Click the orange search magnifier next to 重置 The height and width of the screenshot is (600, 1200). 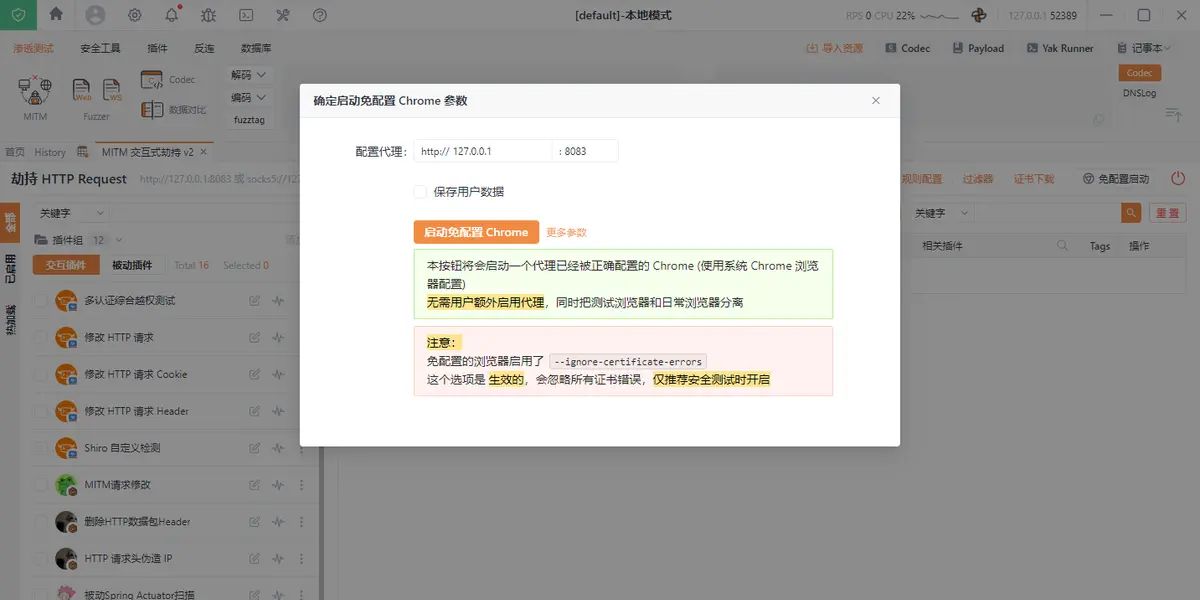[1130, 212]
